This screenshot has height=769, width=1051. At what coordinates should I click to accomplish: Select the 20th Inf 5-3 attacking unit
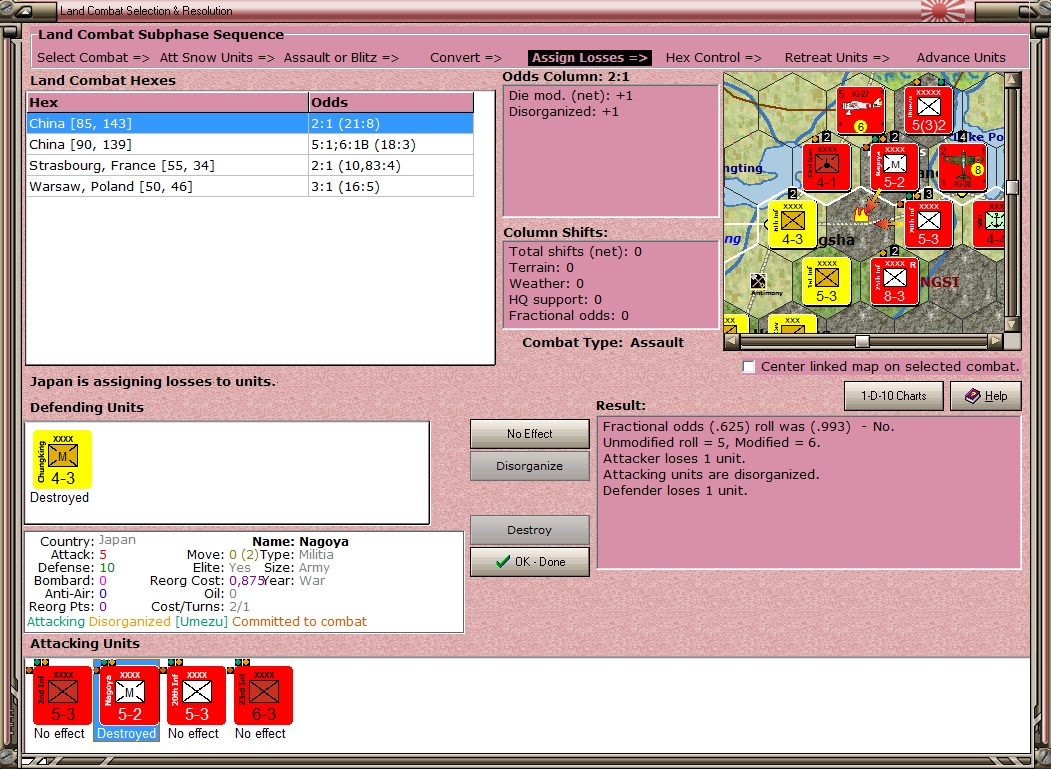coord(196,695)
